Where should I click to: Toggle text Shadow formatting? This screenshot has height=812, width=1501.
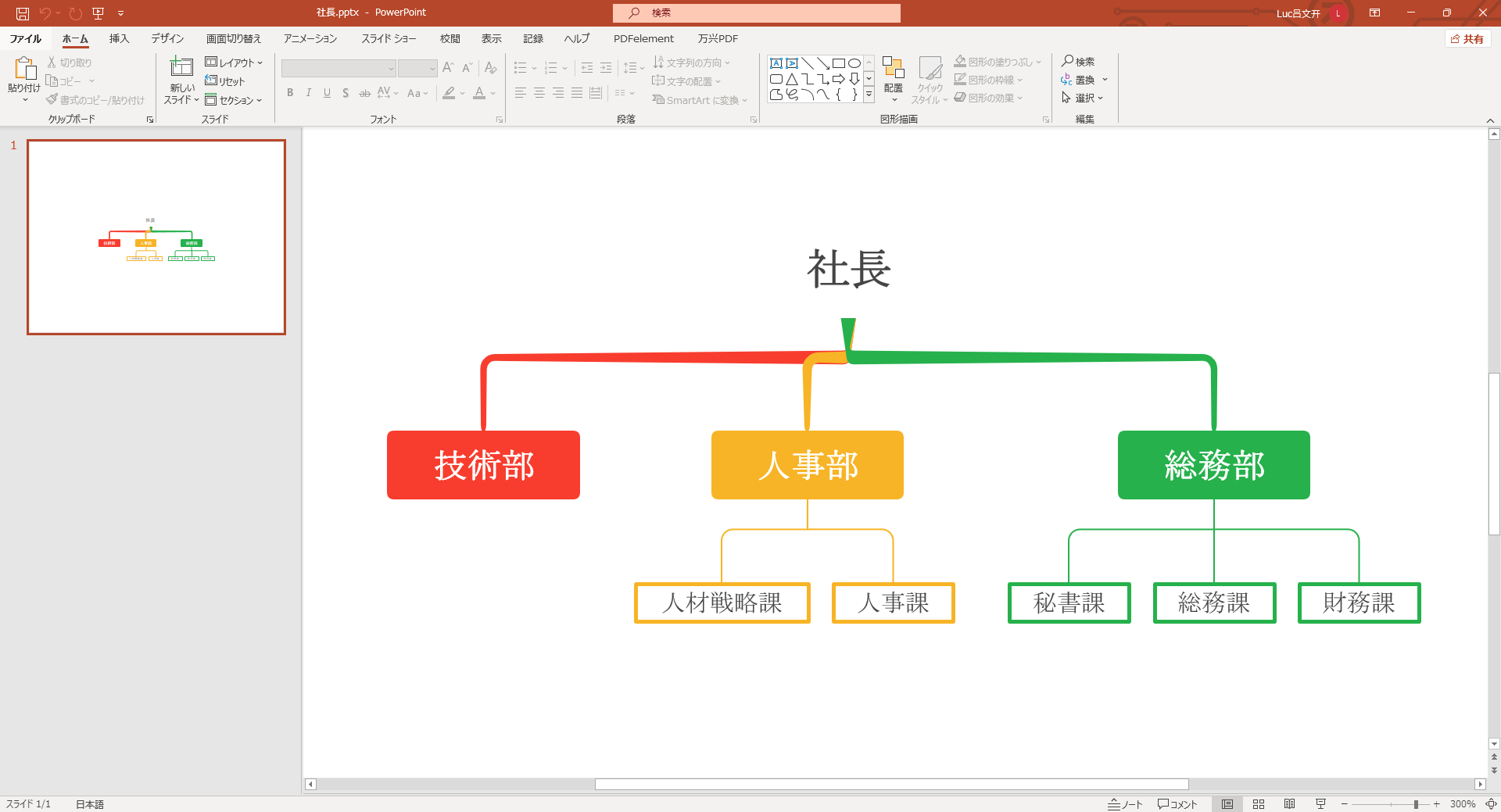[x=346, y=93]
